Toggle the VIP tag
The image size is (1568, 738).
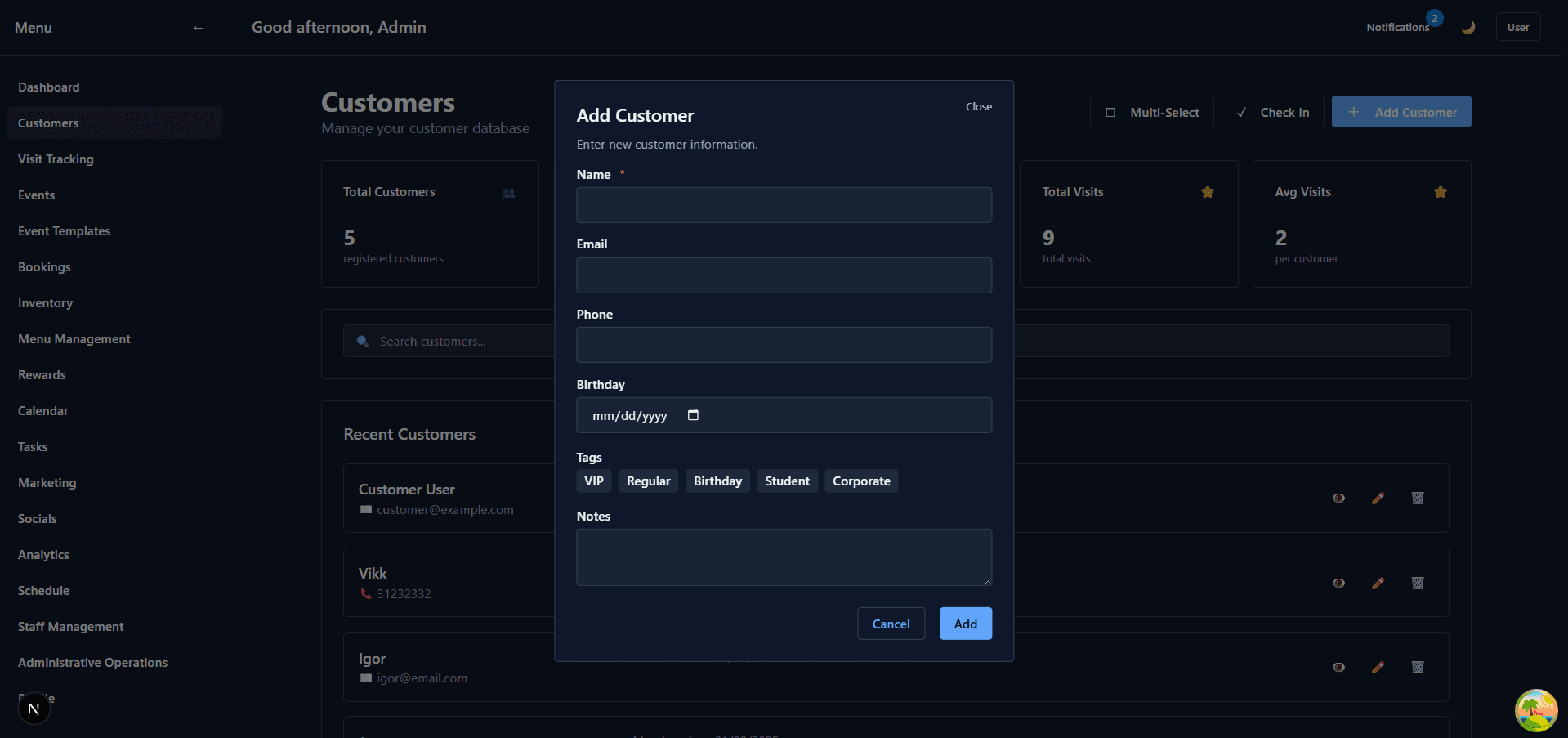[x=594, y=481]
